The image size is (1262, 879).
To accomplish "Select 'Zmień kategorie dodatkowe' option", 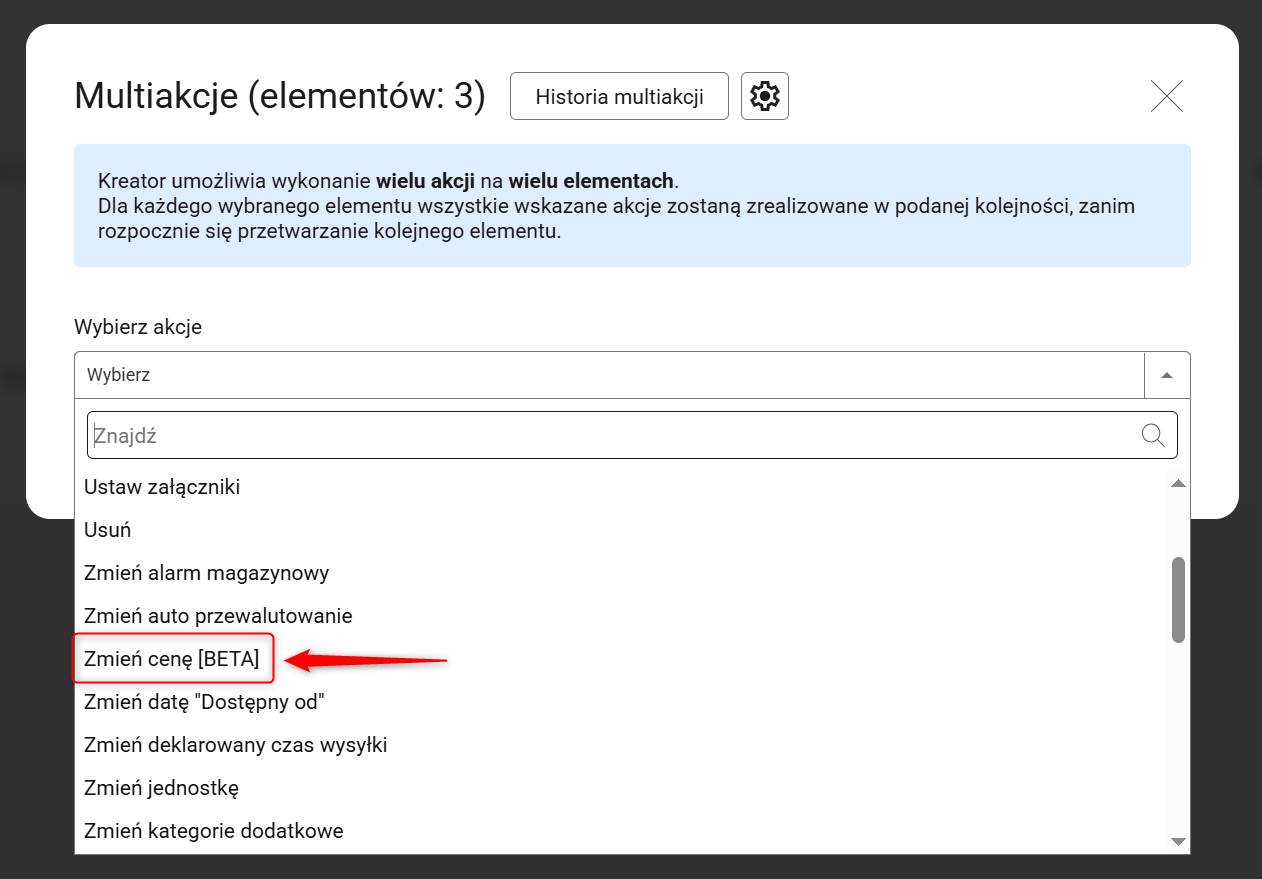I will (213, 831).
